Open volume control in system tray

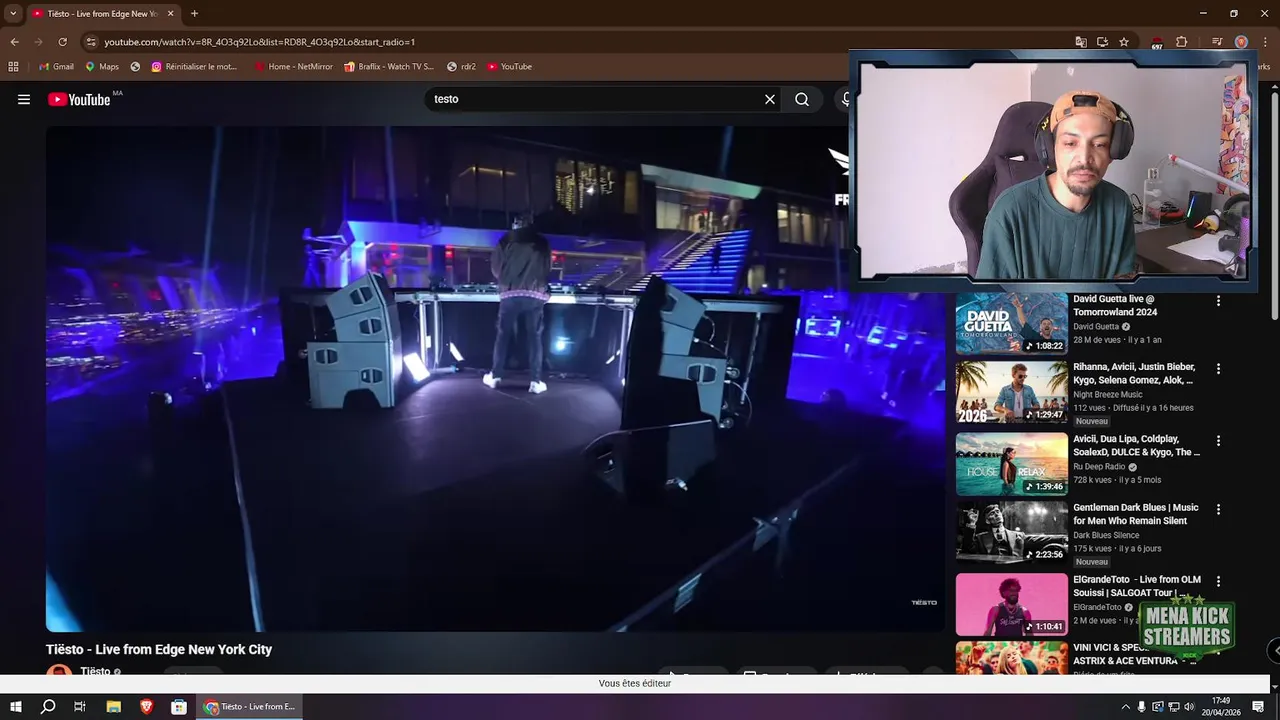click(x=1190, y=707)
